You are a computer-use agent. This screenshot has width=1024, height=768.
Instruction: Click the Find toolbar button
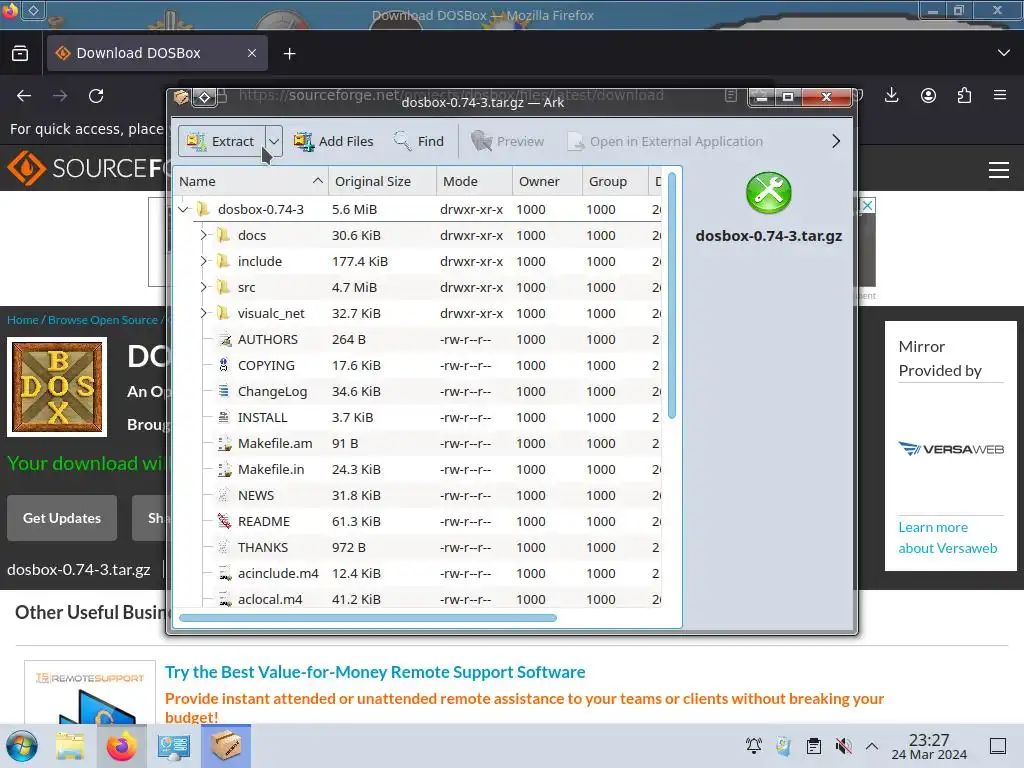point(419,141)
